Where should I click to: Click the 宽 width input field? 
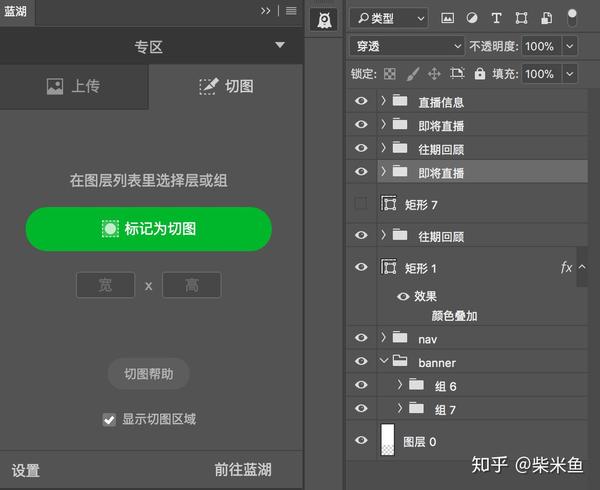tap(105, 285)
